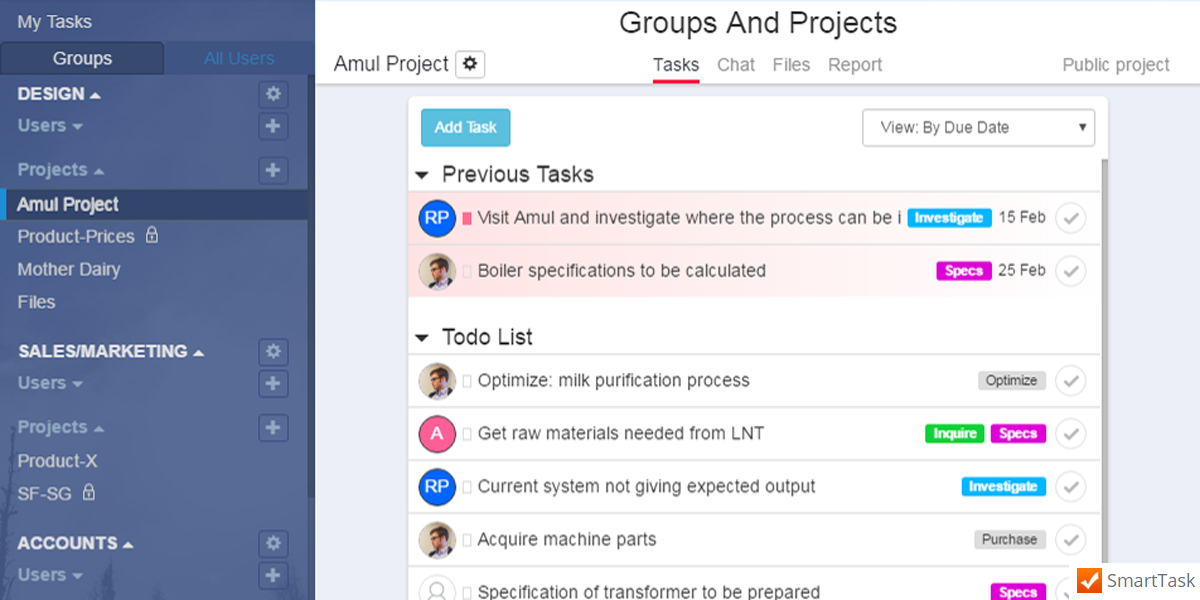Collapse the Todo List section

pyautogui.click(x=422, y=338)
